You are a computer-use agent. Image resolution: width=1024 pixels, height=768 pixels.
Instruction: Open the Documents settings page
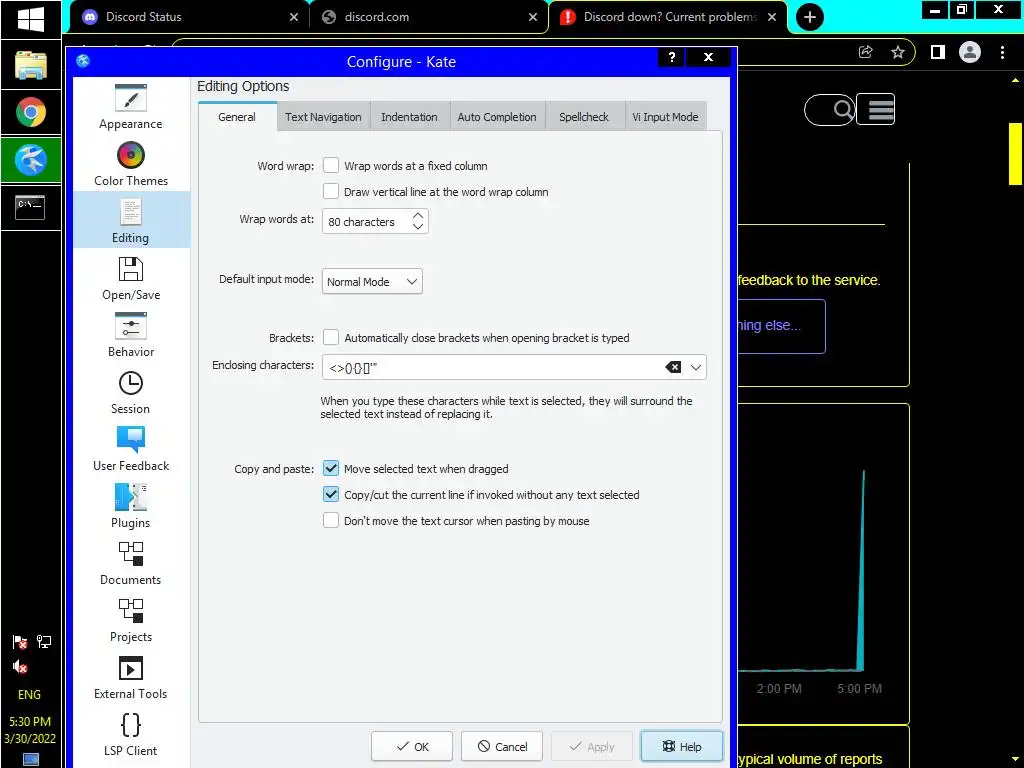click(x=131, y=562)
